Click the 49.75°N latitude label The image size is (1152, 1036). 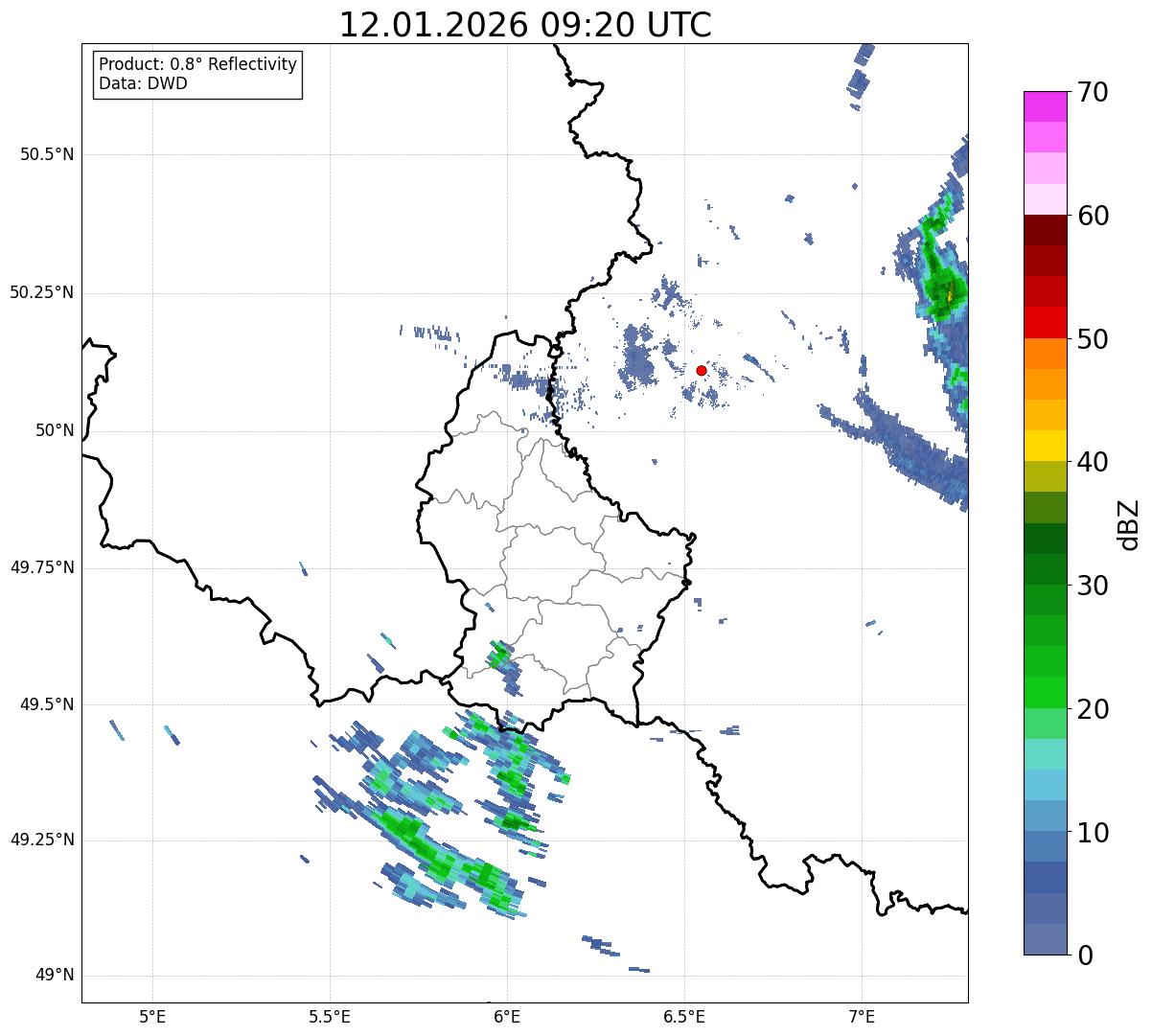(41, 567)
